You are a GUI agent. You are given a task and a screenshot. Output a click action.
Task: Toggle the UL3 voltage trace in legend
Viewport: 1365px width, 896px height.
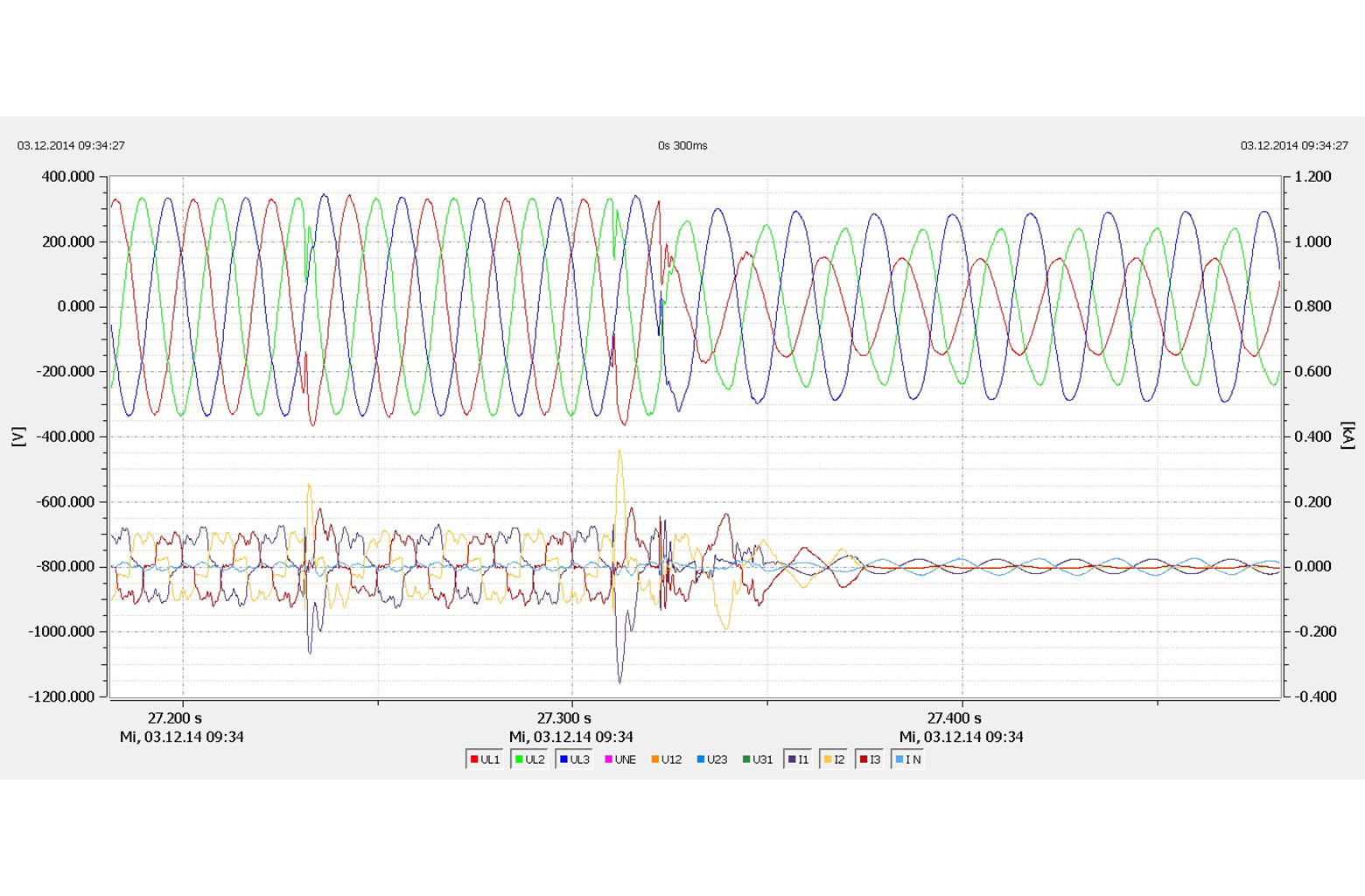click(x=575, y=759)
